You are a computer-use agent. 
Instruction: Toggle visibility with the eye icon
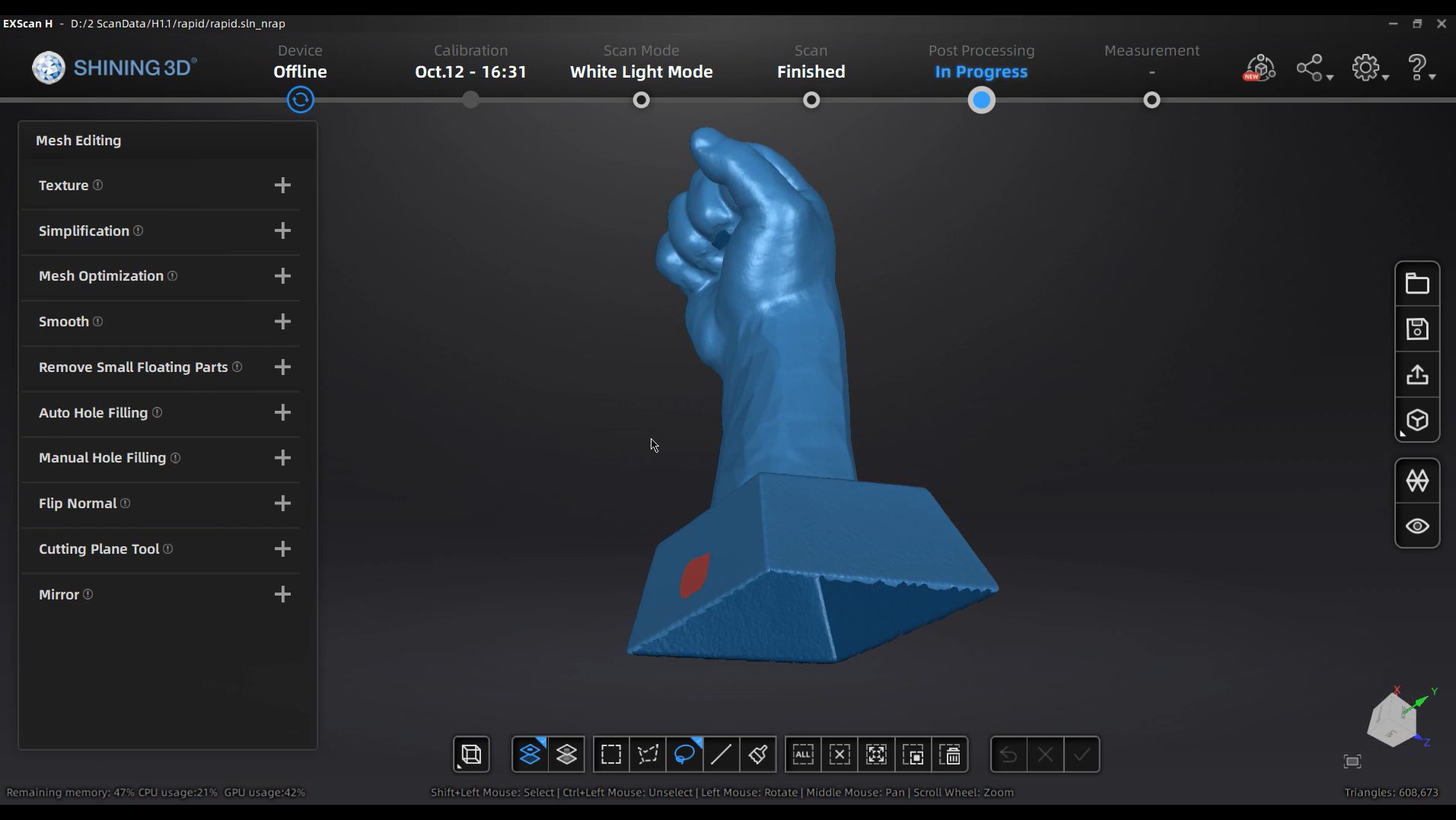(1417, 526)
